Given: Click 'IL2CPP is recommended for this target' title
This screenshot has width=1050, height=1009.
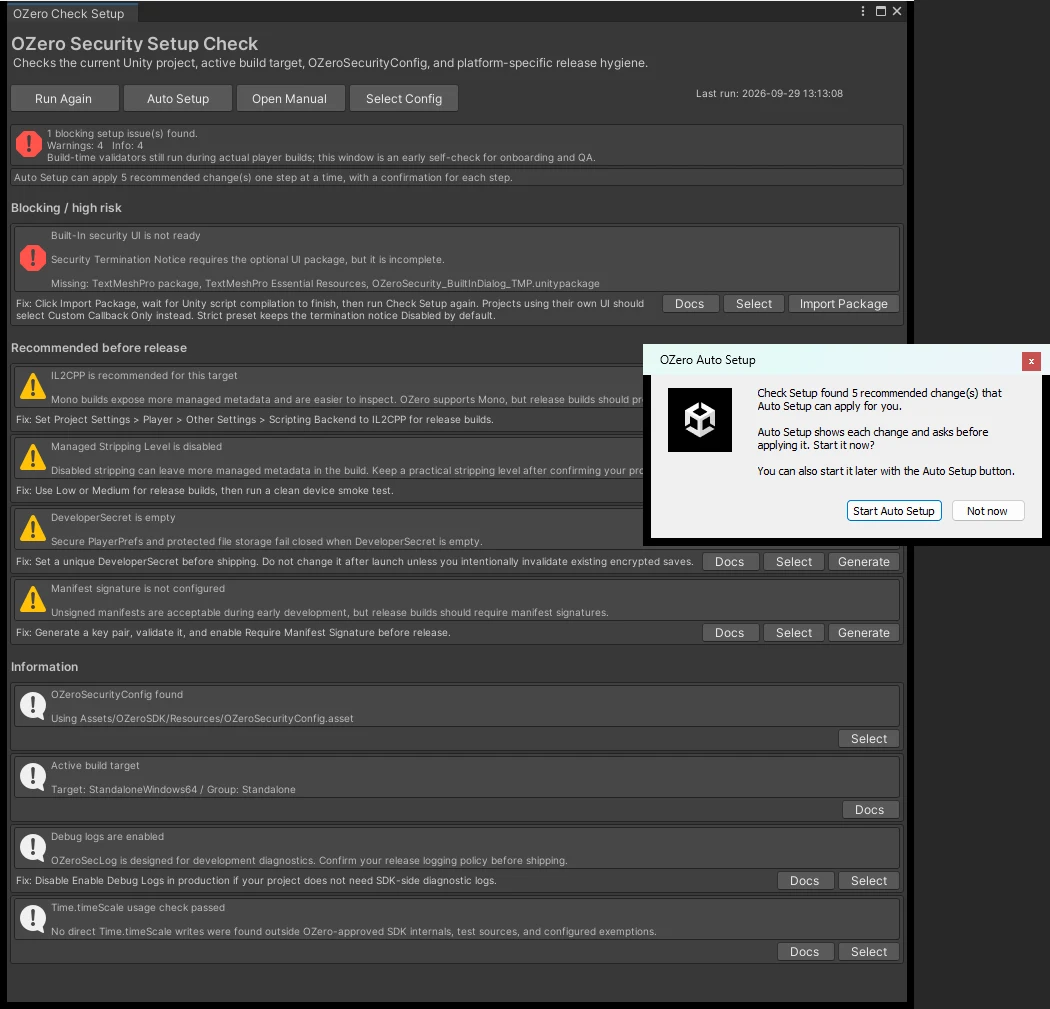Looking at the screenshot, I should [144, 376].
